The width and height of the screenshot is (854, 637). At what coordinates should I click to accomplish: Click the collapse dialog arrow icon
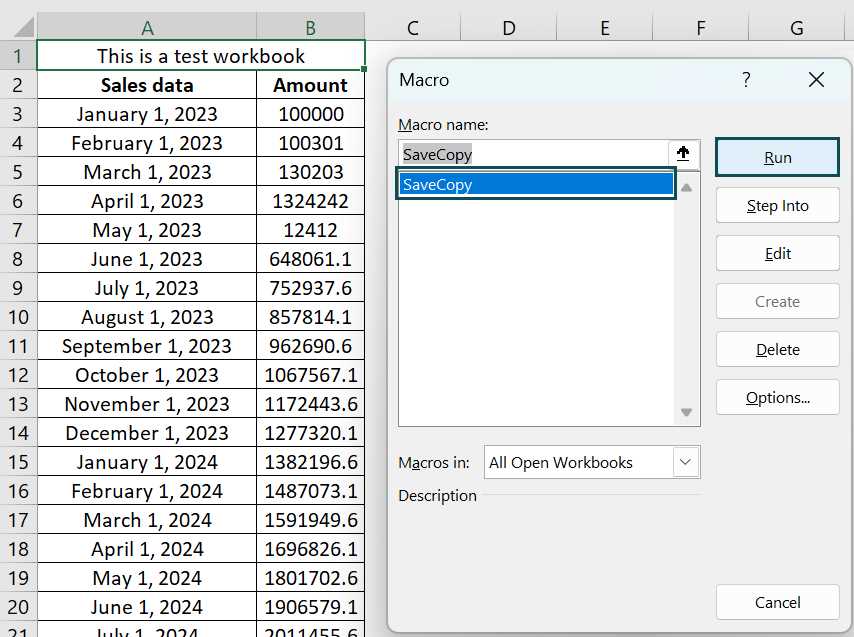pos(683,154)
